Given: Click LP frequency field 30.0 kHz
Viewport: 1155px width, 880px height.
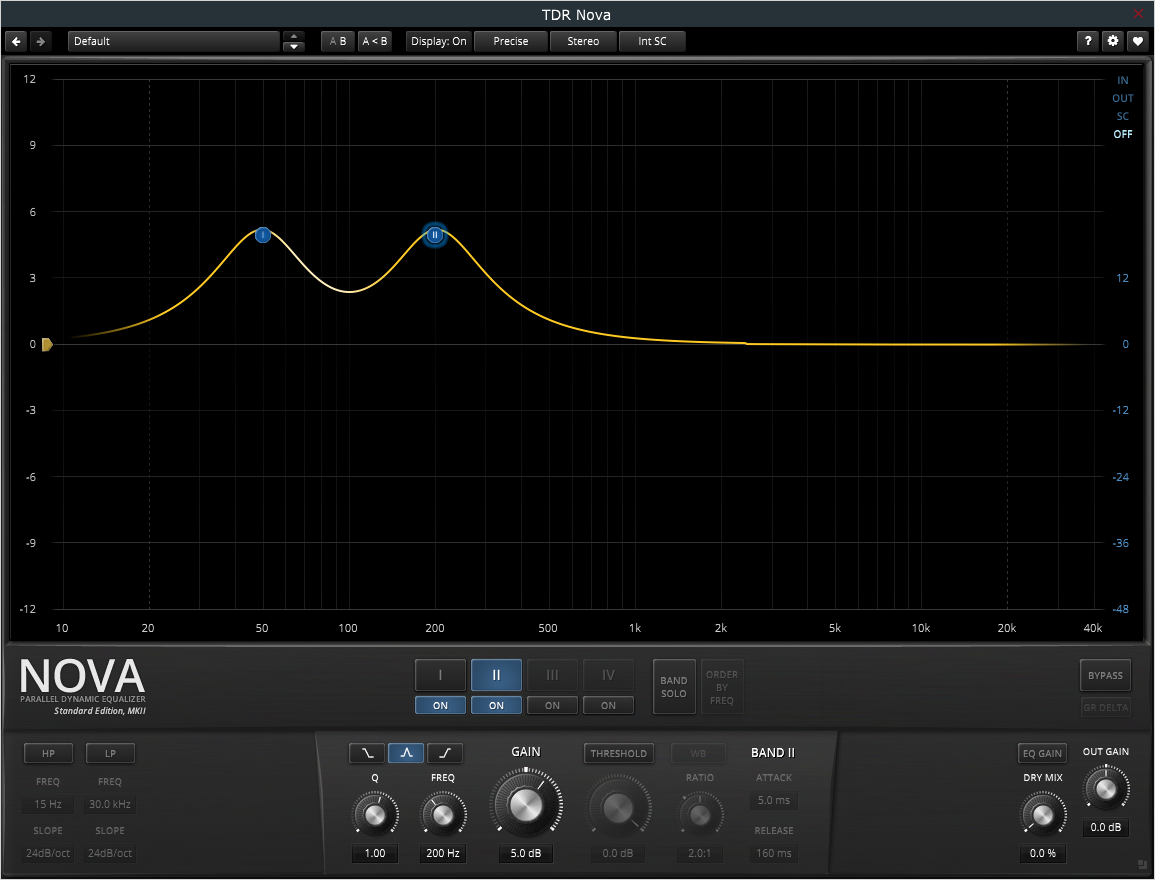Looking at the screenshot, I should click(110, 804).
